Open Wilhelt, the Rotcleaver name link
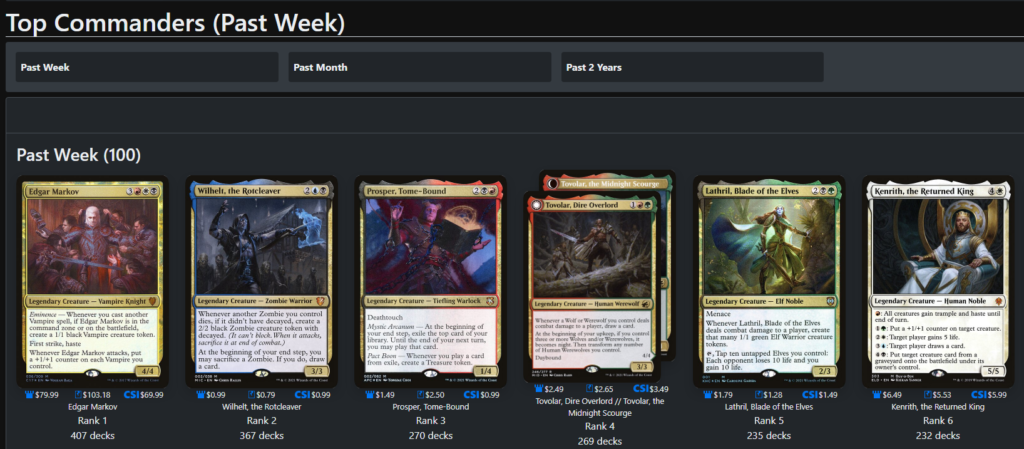 [261, 407]
